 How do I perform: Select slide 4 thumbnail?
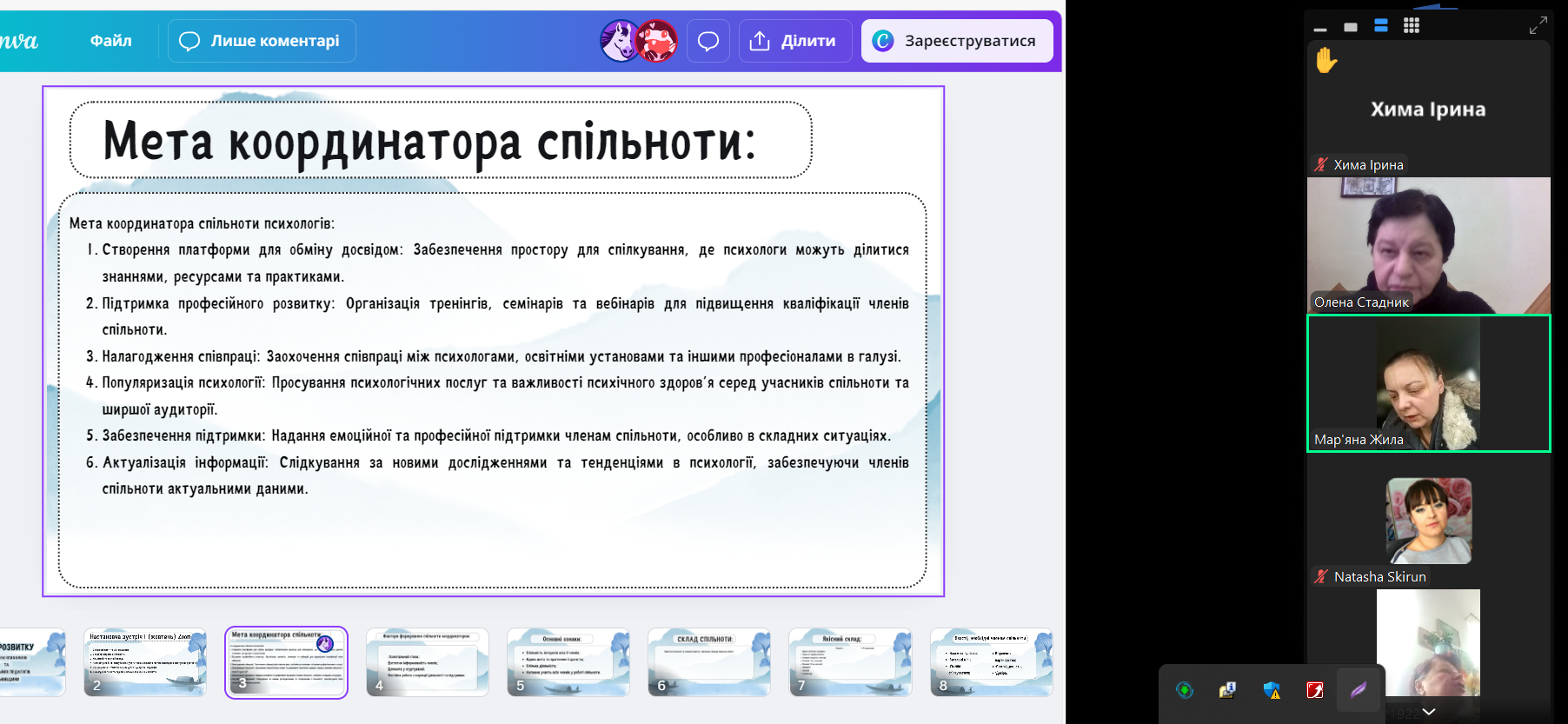coord(428,662)
